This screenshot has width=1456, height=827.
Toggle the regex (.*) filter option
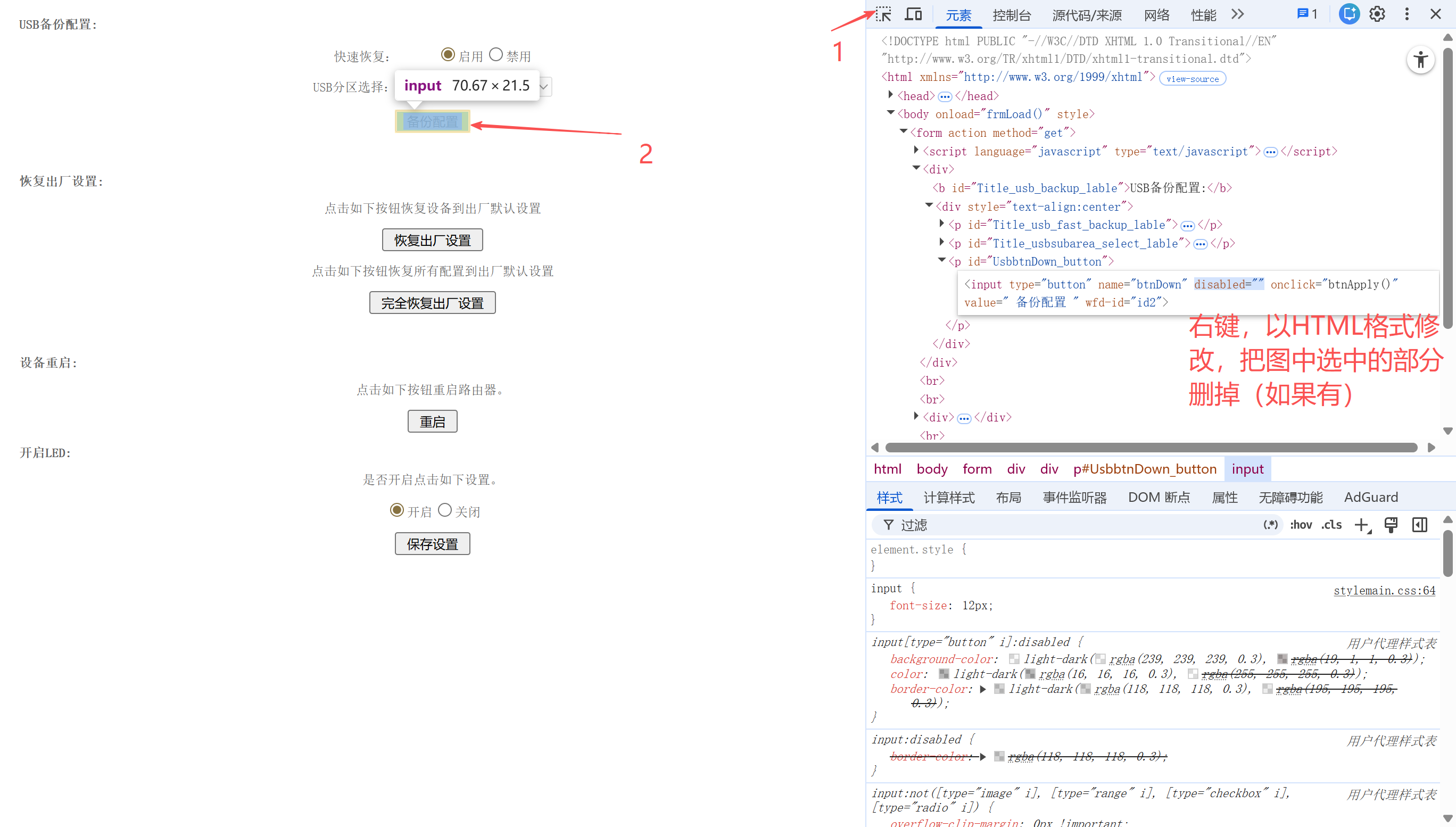click(x=1270, y=524)
